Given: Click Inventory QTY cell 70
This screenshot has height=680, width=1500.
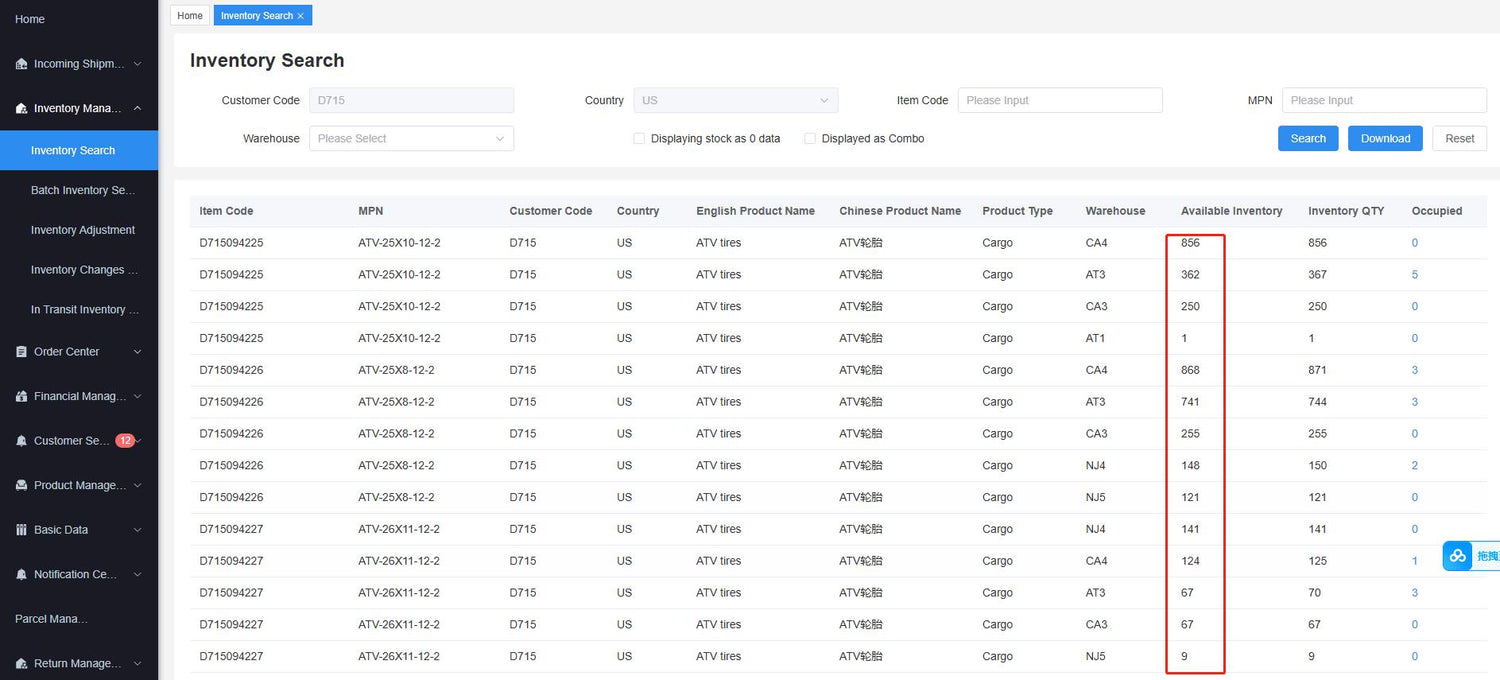Looking at the screenshot, I should pos(1314,593).
